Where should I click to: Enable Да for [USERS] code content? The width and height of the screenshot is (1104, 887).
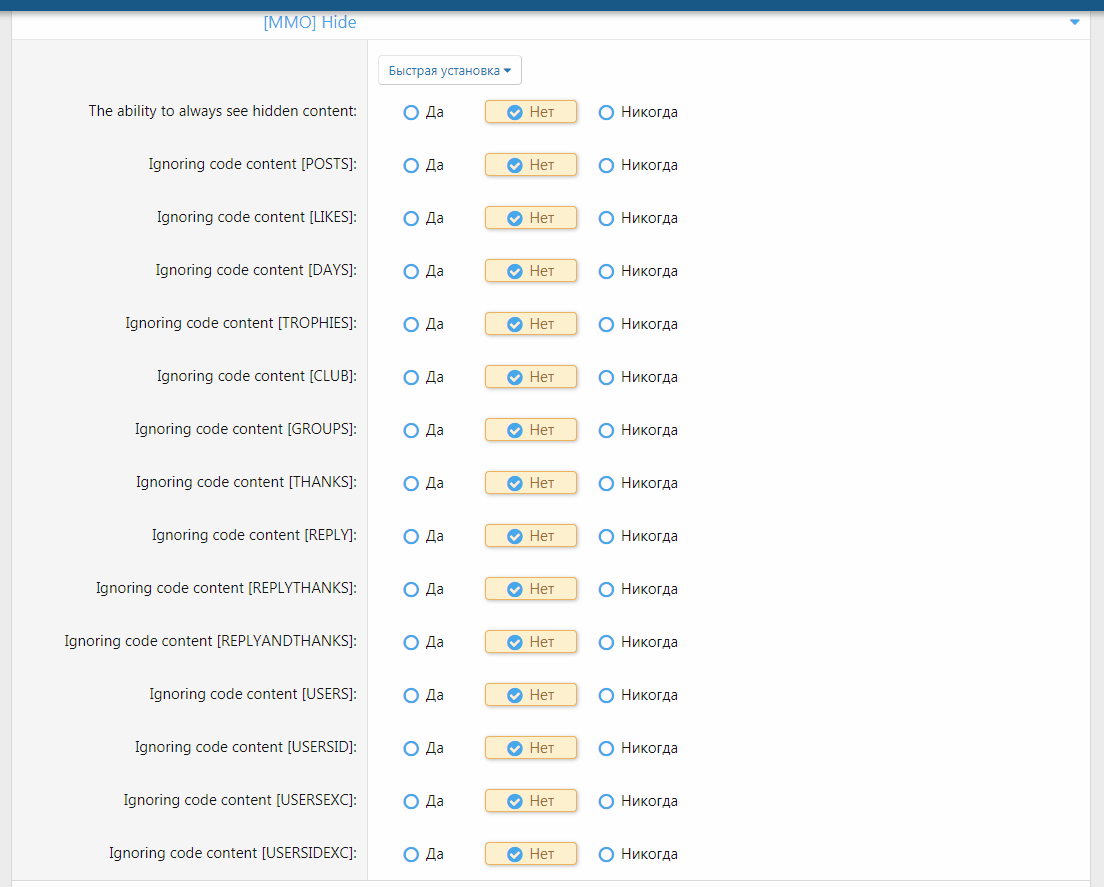coord(411,696)
